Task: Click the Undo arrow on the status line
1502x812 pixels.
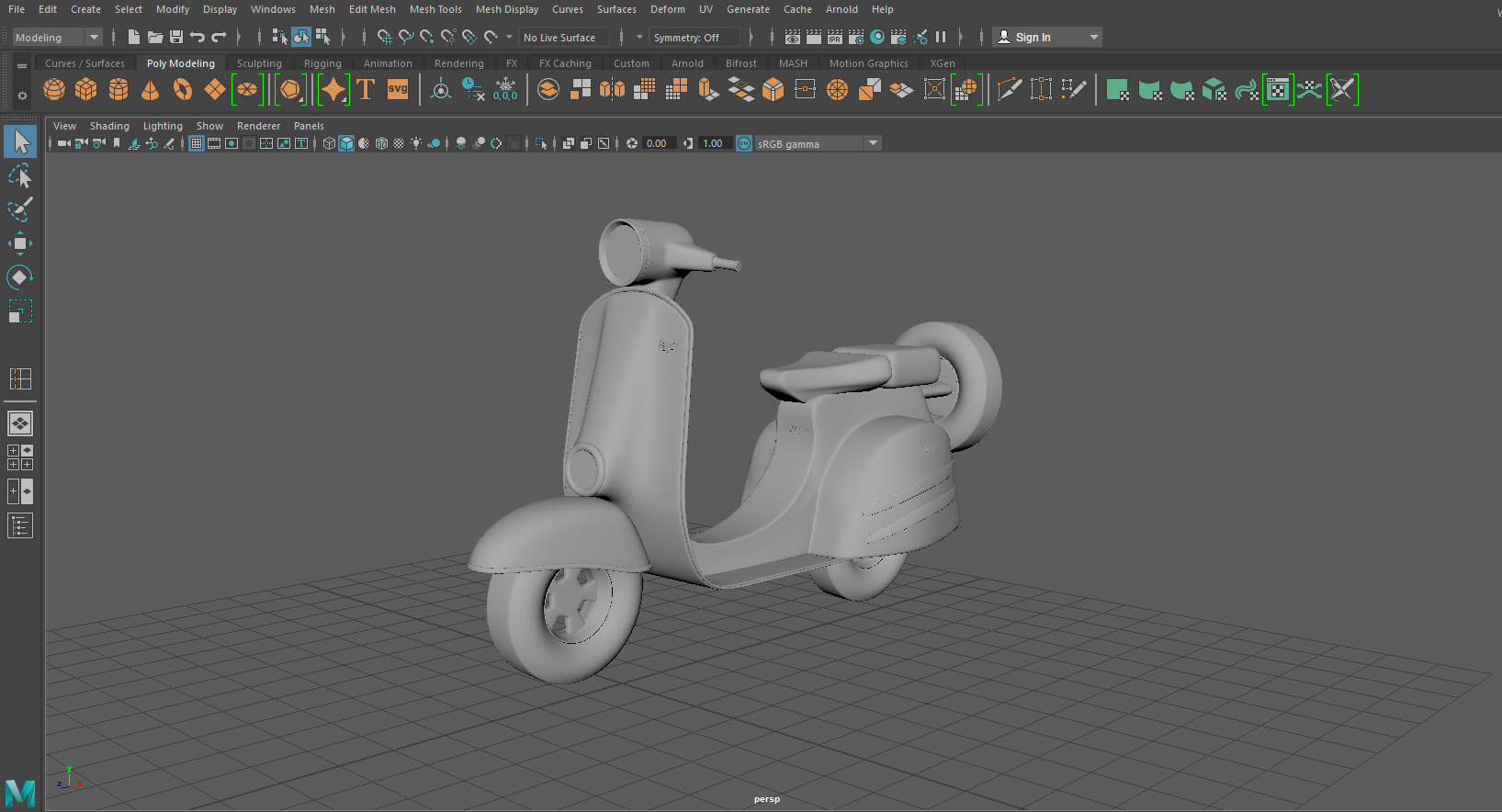Action: (197, 37)
